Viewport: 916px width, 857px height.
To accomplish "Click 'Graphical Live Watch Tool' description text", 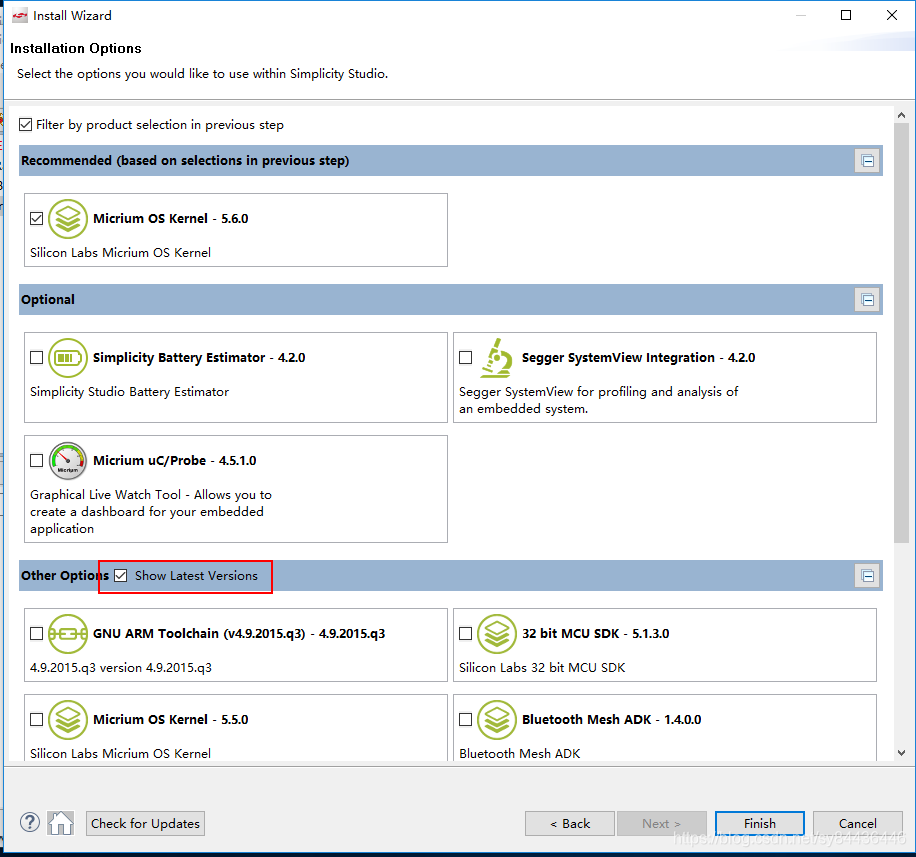I will pyautogui.click(x=151, y=511).
